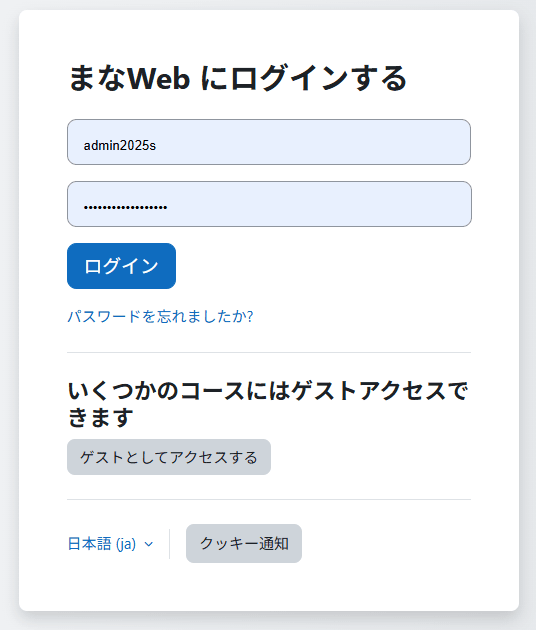The image size is (536, 630).
Task: Click the password dots in the field
Action: 125,207
